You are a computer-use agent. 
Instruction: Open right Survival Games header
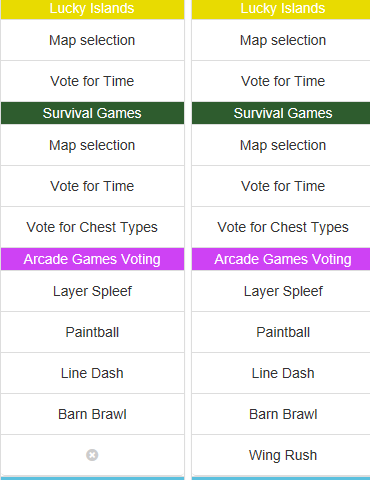281,113
